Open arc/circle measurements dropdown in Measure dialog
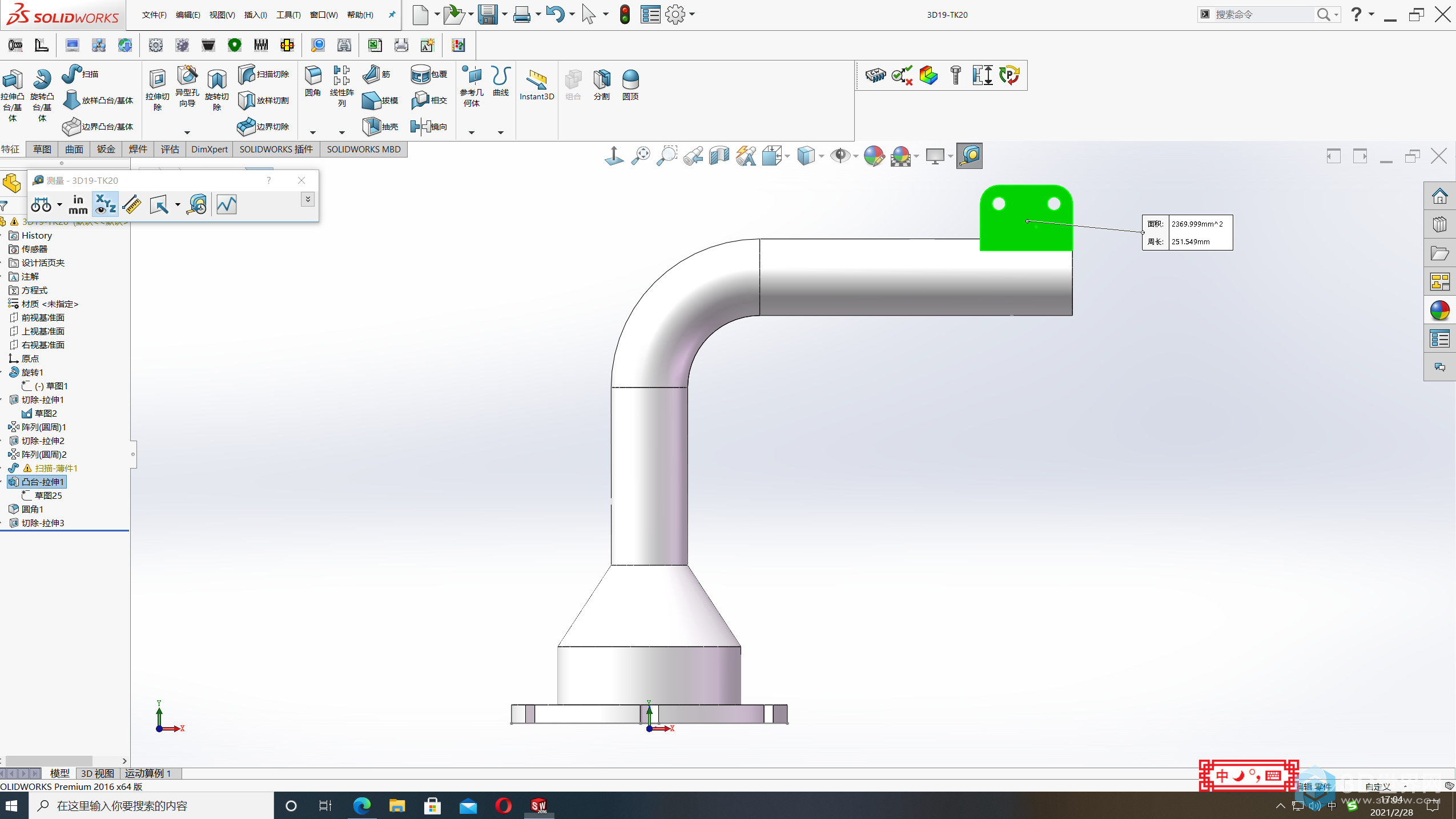Viewport: 1456px width, 819px height. click(x=59, y=204)
